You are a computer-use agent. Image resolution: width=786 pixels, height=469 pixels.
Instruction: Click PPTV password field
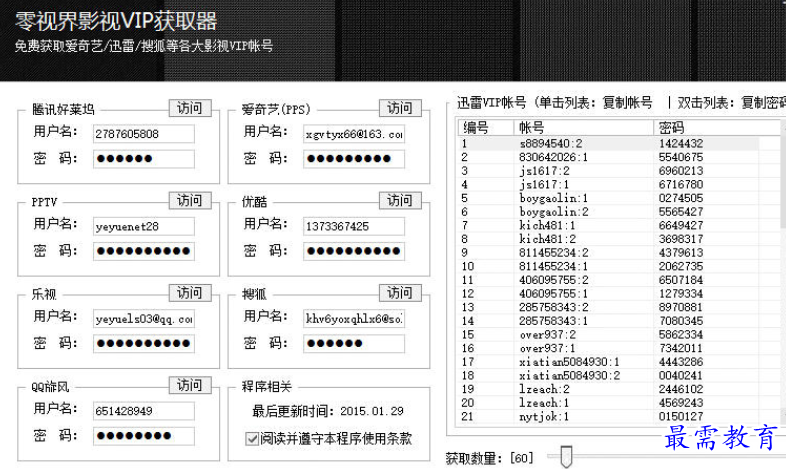(x=144, y=251)
